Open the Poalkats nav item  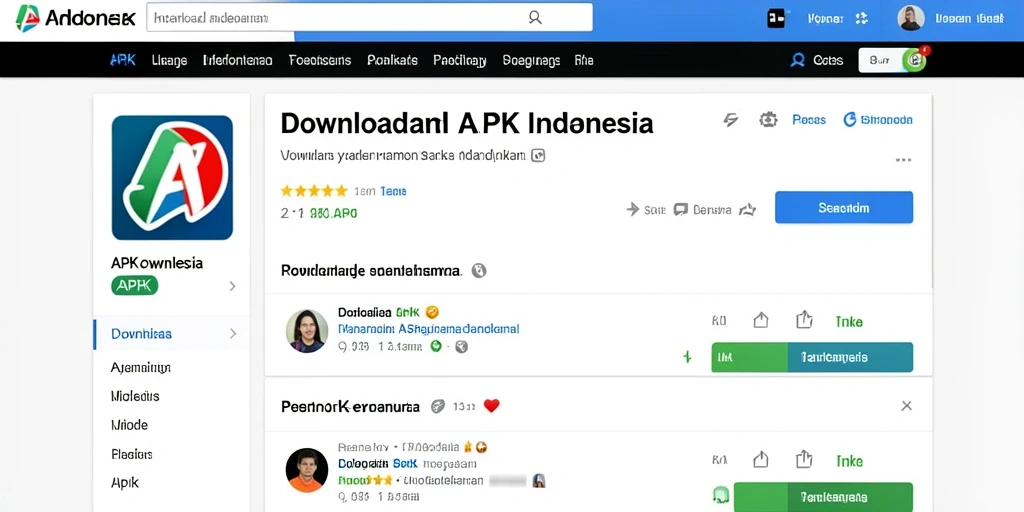click(x=392, y=60)
